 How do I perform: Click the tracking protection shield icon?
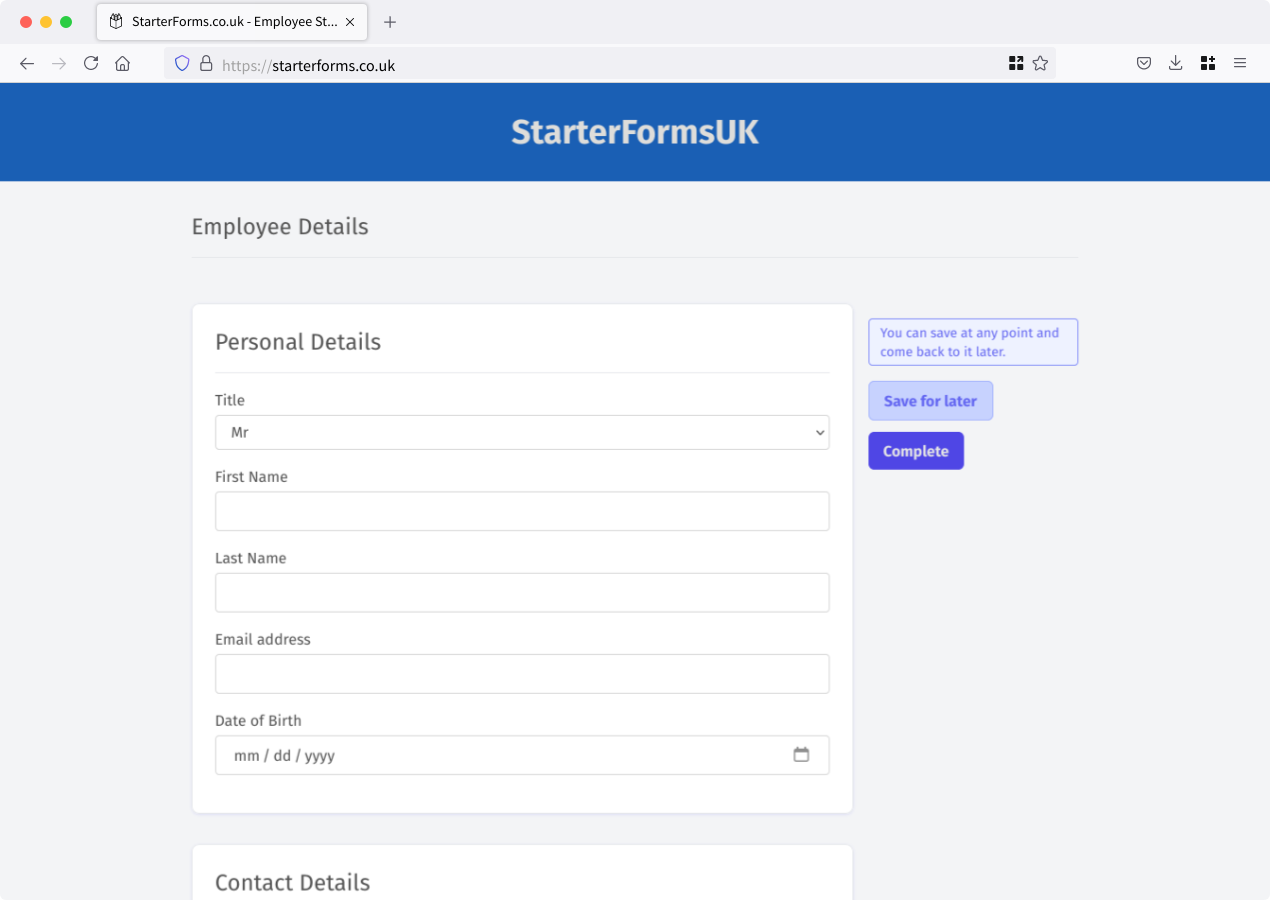[182, 64]
